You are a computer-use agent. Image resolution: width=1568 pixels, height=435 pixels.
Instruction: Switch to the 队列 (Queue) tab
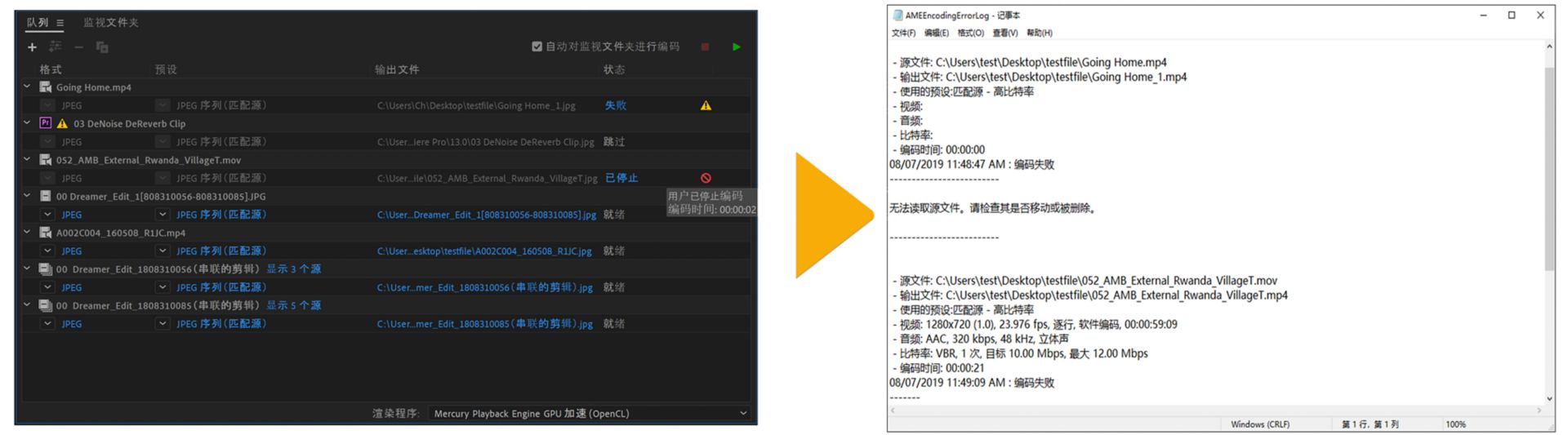tap(38, 23)
